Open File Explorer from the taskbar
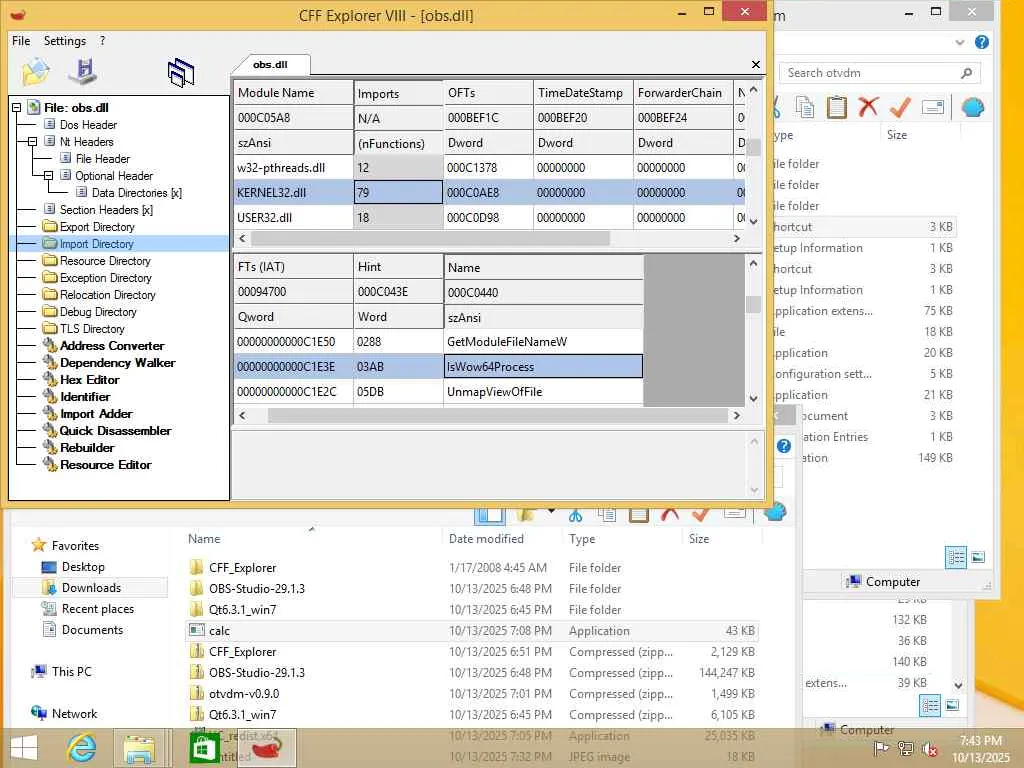The image size is (1024, 768). (x=140, y=749)
